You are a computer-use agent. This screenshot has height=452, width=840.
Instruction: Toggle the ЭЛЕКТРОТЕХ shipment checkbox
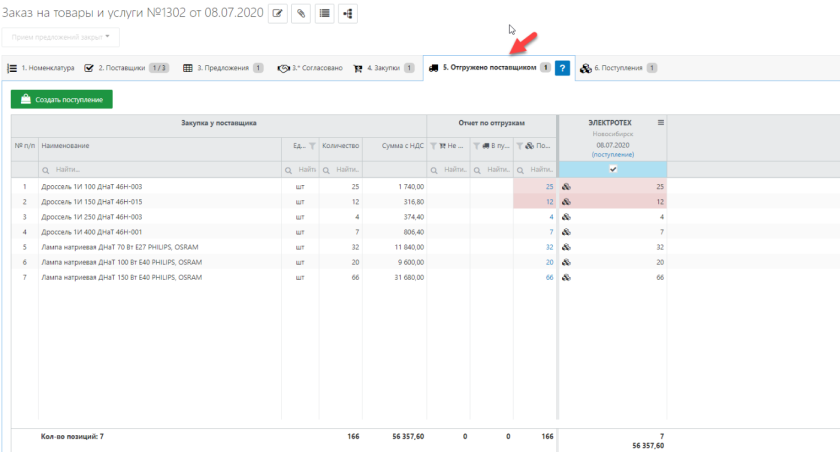pos(613,169)
